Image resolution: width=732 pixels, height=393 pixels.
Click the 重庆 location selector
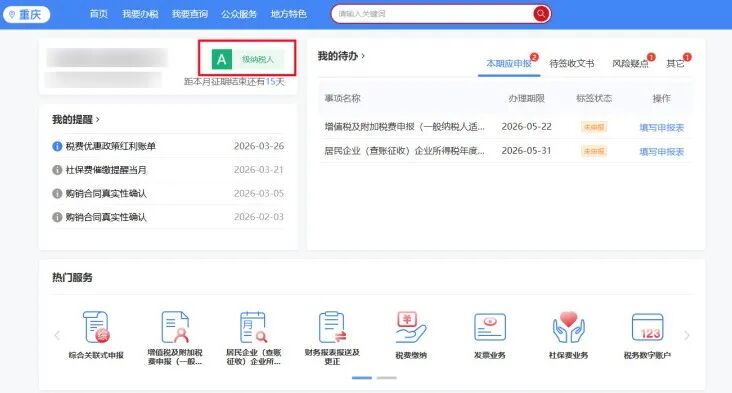coord(26,14)
